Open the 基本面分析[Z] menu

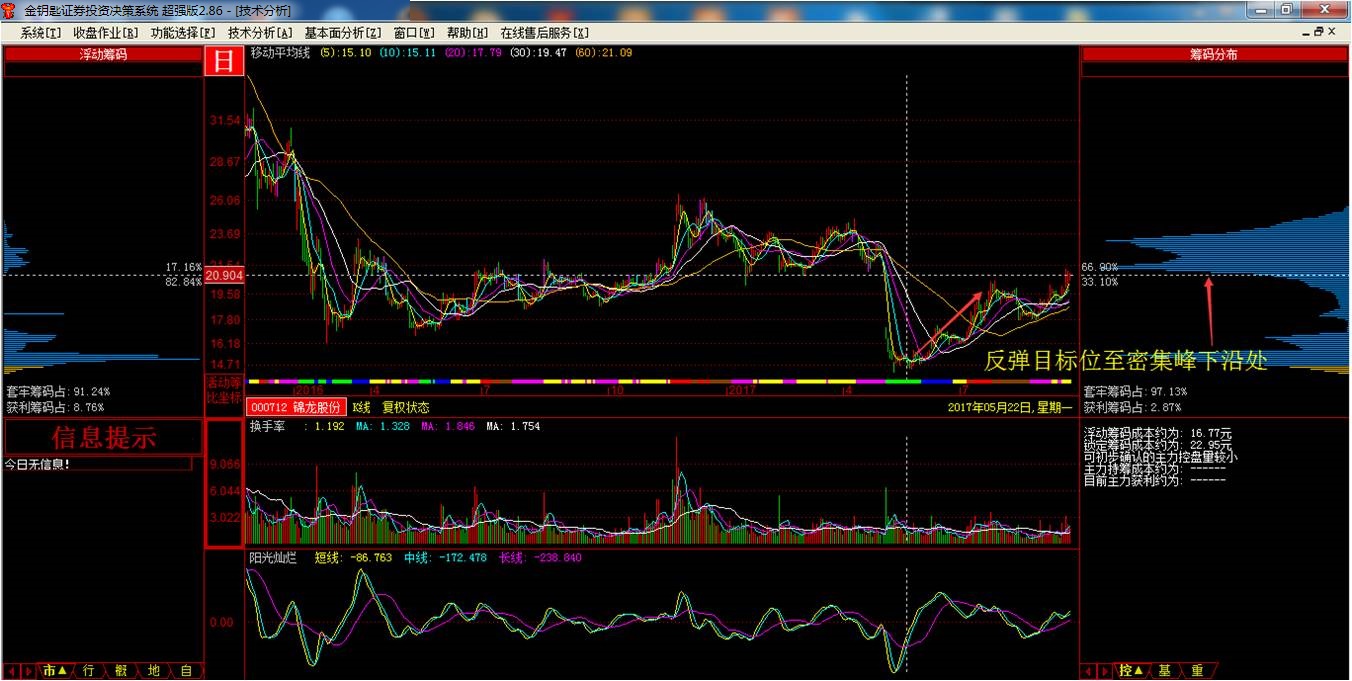coord(343,32)
